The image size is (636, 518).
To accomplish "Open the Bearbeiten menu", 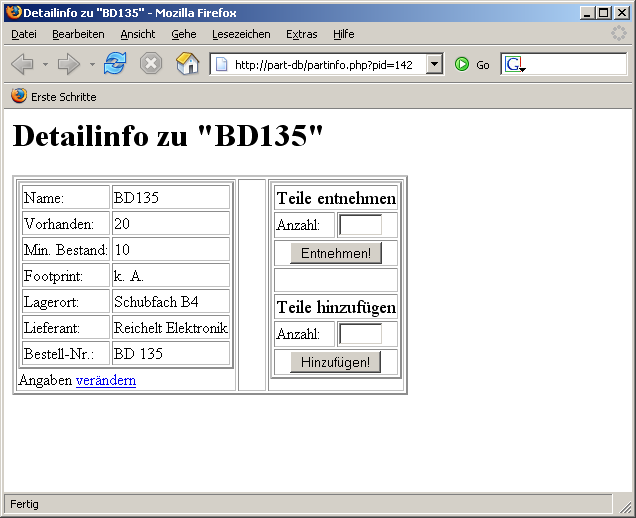I will [x=78, y=34].
